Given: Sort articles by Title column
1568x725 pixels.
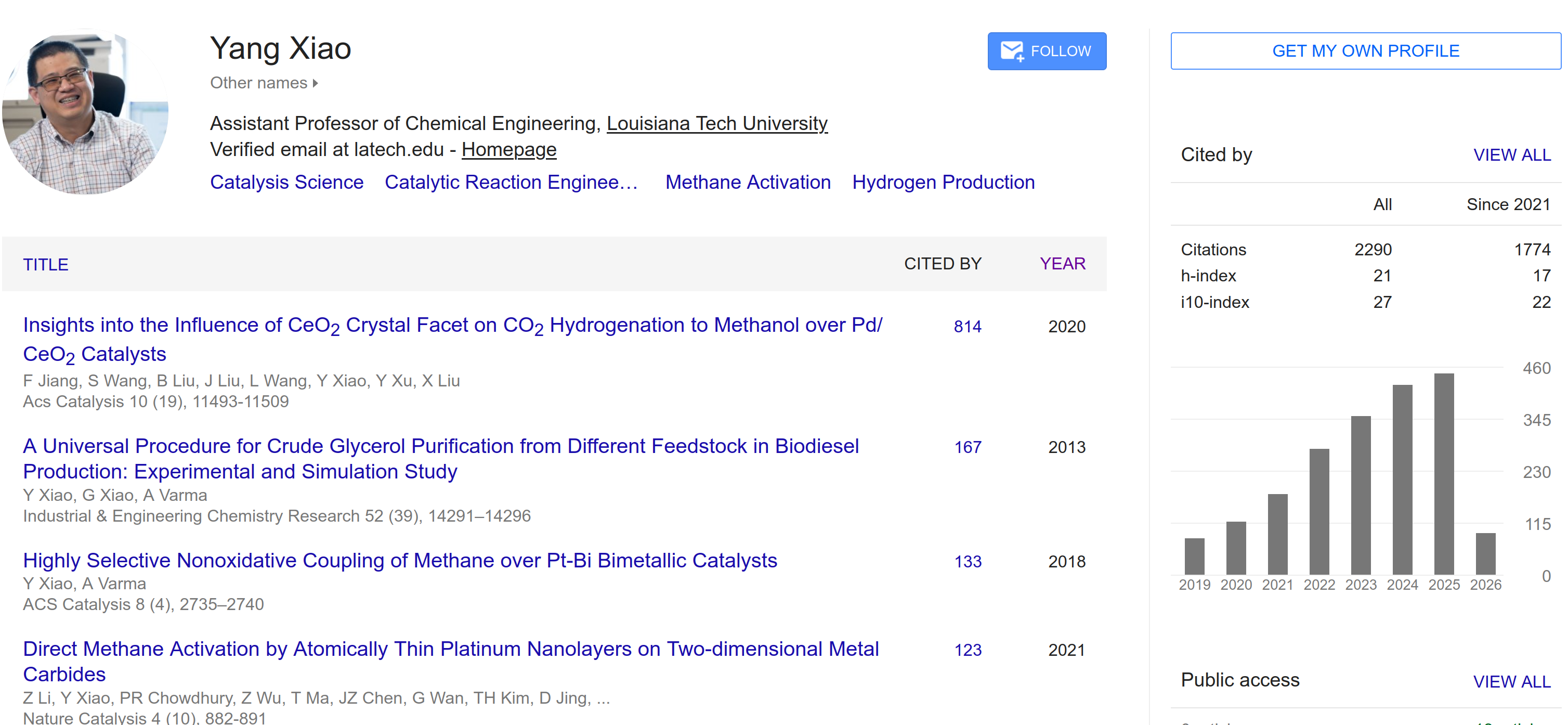Looking at the screenshot, I should [x=46, y=264].
